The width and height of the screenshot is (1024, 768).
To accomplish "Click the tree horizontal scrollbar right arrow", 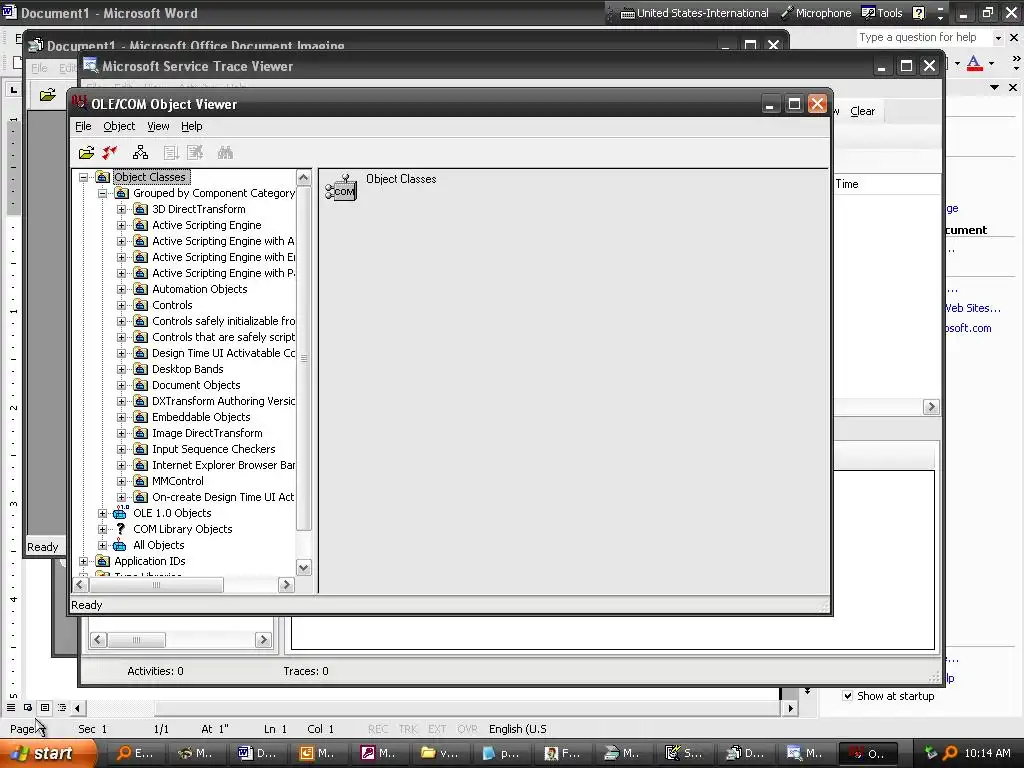I will click(x=286, y=585).
